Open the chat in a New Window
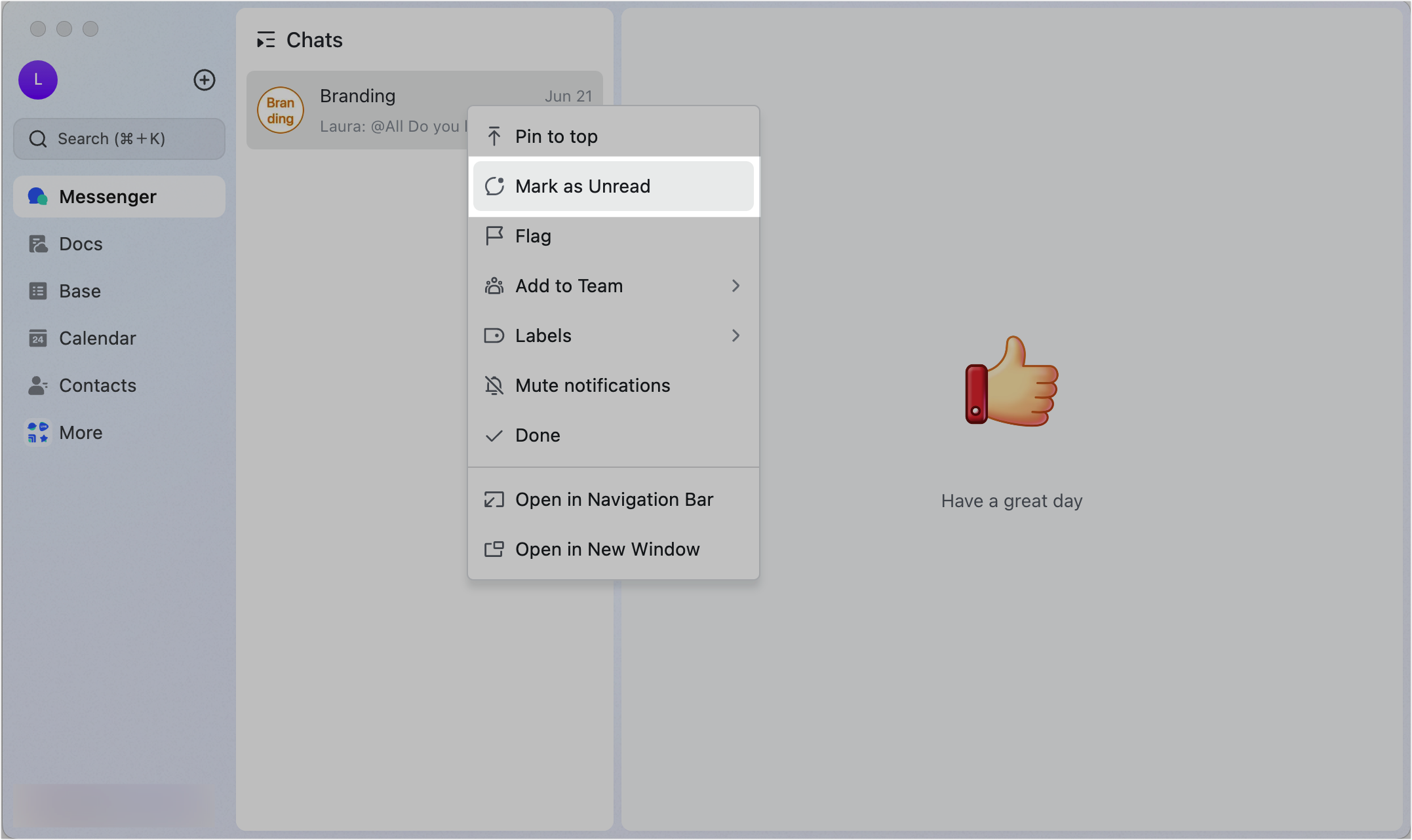This screenshot has width=1412, height=840. (x=607, y=549)
